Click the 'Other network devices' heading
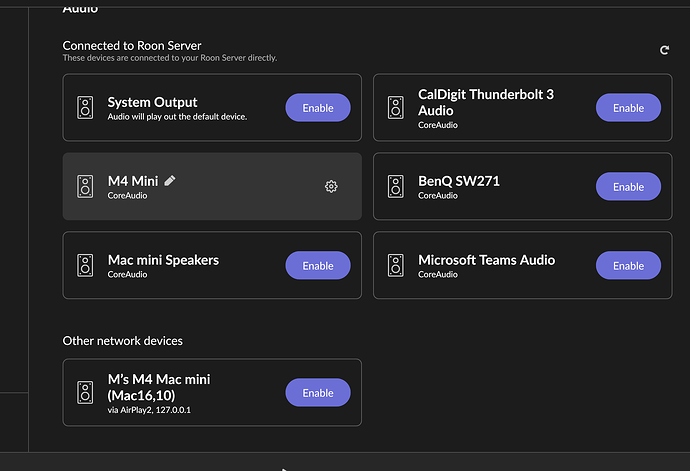 [x=122, y=341]
